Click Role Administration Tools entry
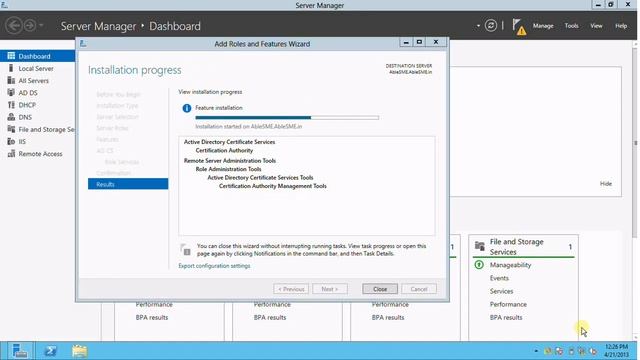The height and width of the screenshot is (360, 640). coord(228,169)
